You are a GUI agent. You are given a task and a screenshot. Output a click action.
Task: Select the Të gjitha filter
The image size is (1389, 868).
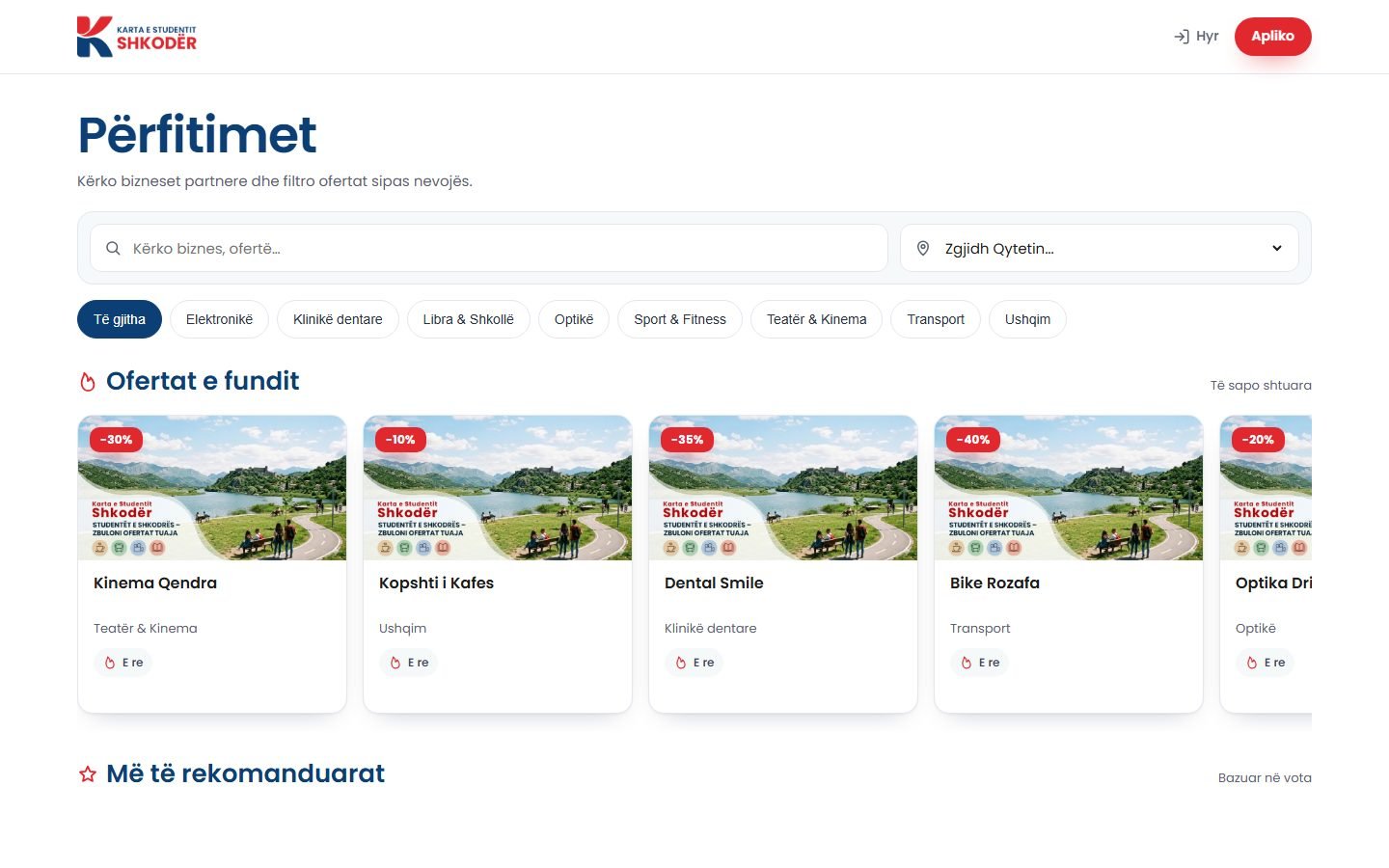tap(120, 319)
